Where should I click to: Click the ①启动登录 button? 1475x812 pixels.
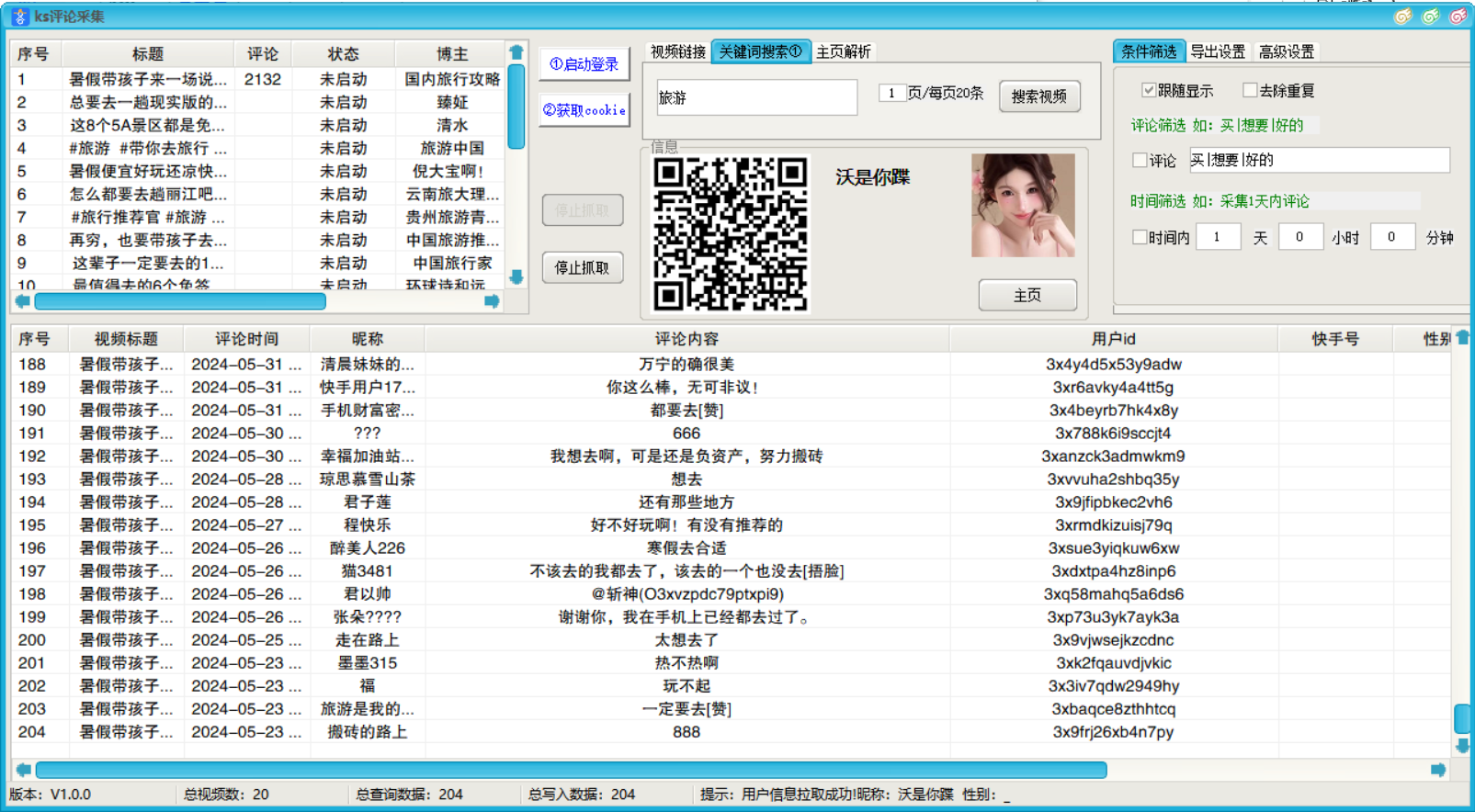[584, 63]
